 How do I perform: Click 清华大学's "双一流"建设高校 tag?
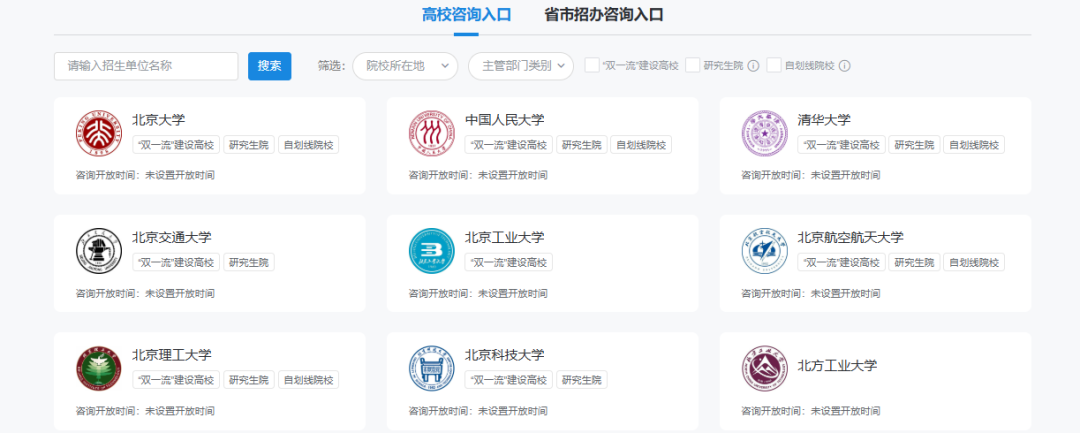842,145
